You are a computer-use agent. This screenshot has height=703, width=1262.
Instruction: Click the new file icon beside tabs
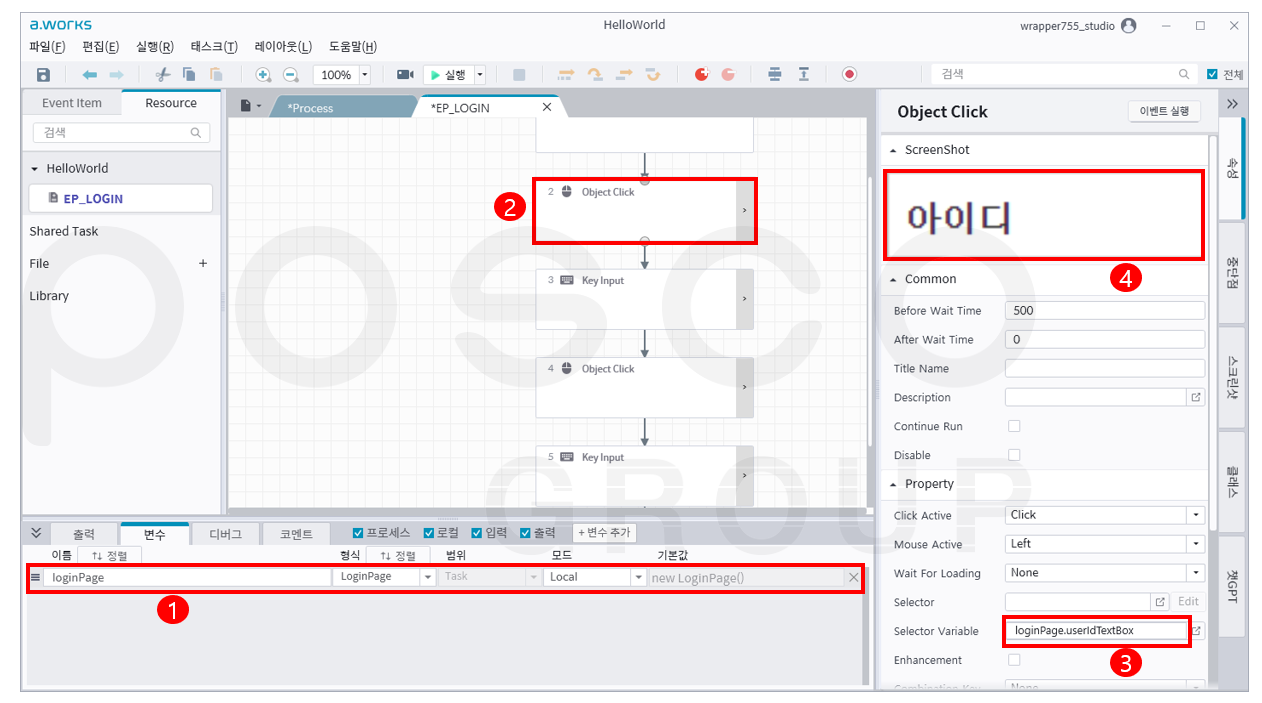point(246,105)
